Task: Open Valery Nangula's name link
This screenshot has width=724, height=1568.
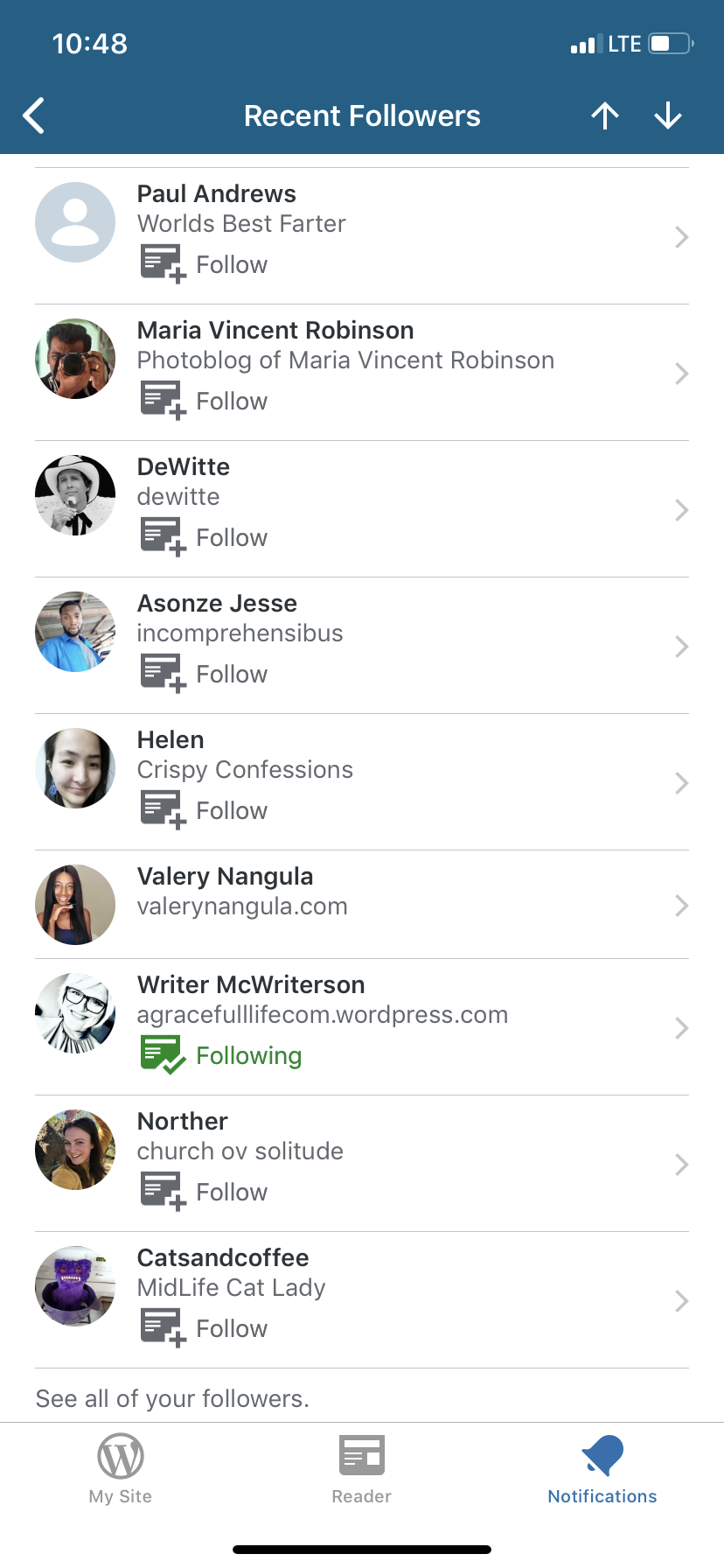Action: [225, 877]
